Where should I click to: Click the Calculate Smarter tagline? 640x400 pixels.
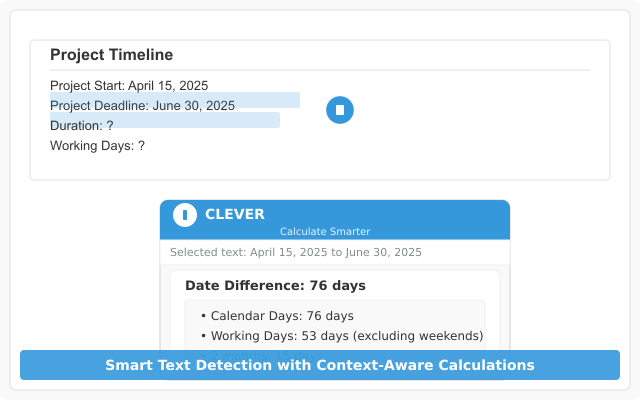325,232
